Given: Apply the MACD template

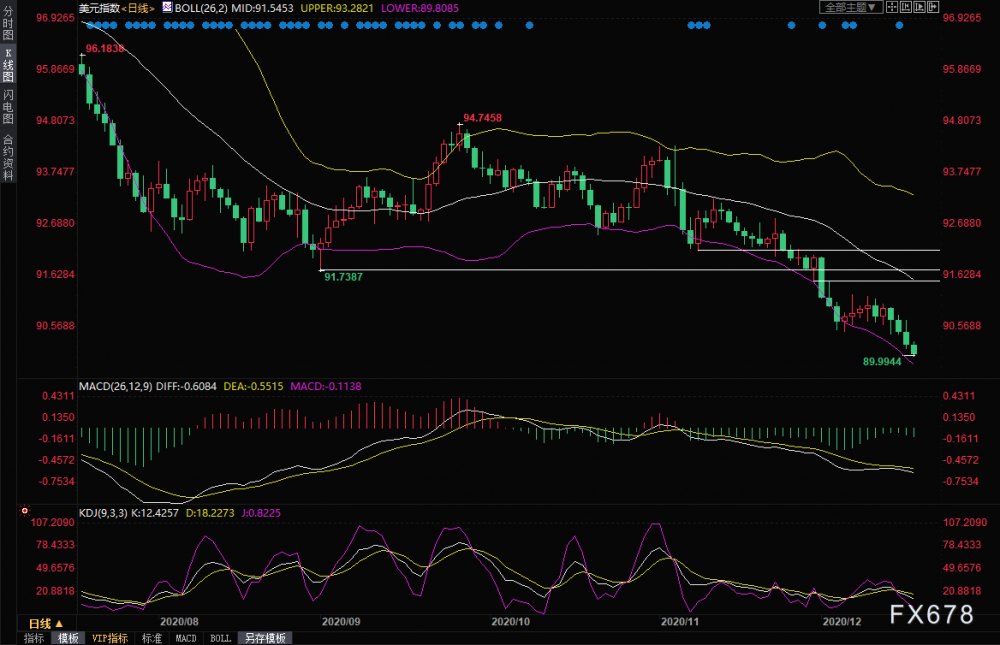Looking at the screenshot, I should (186, 638).
